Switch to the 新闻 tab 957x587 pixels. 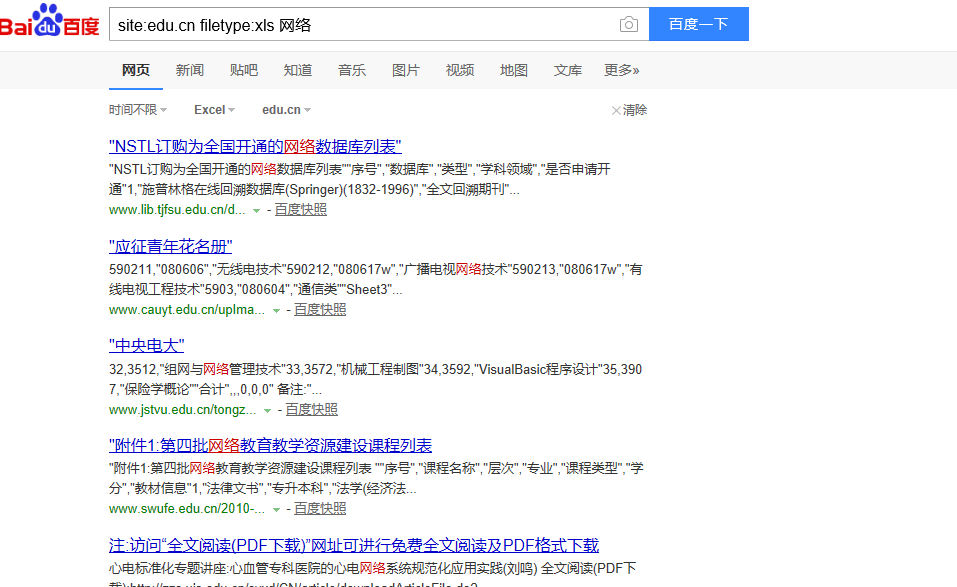click(x=190, y=70)
